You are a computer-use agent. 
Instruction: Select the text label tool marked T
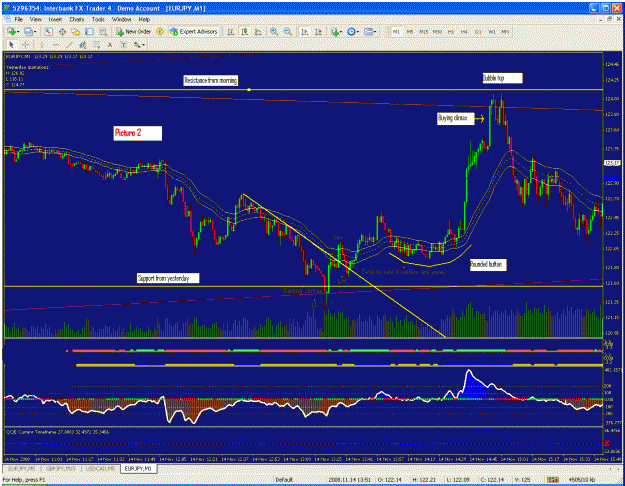(x=124, y=45)
